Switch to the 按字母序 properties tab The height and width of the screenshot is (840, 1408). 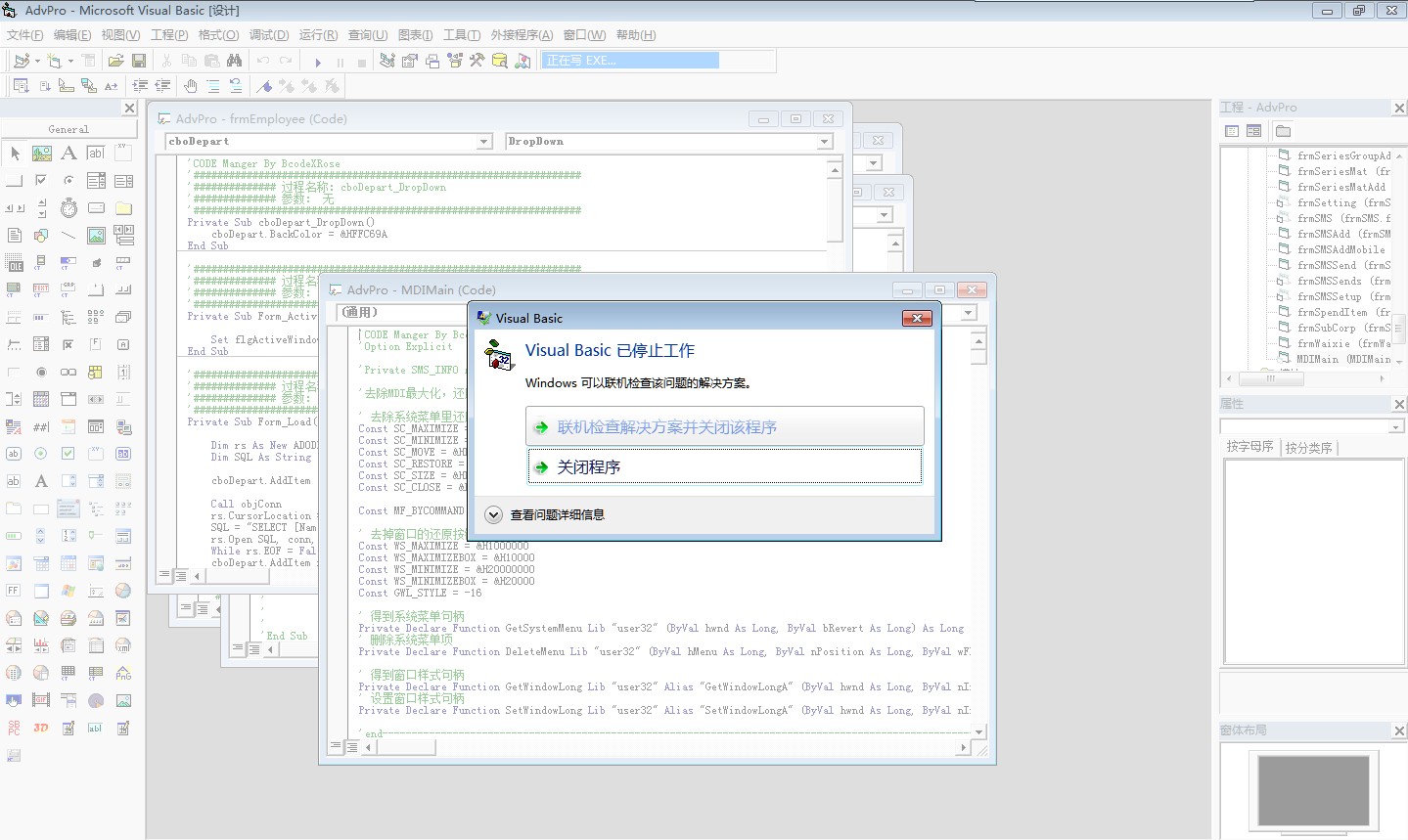pyautogui.click(x=1249, y=446)
